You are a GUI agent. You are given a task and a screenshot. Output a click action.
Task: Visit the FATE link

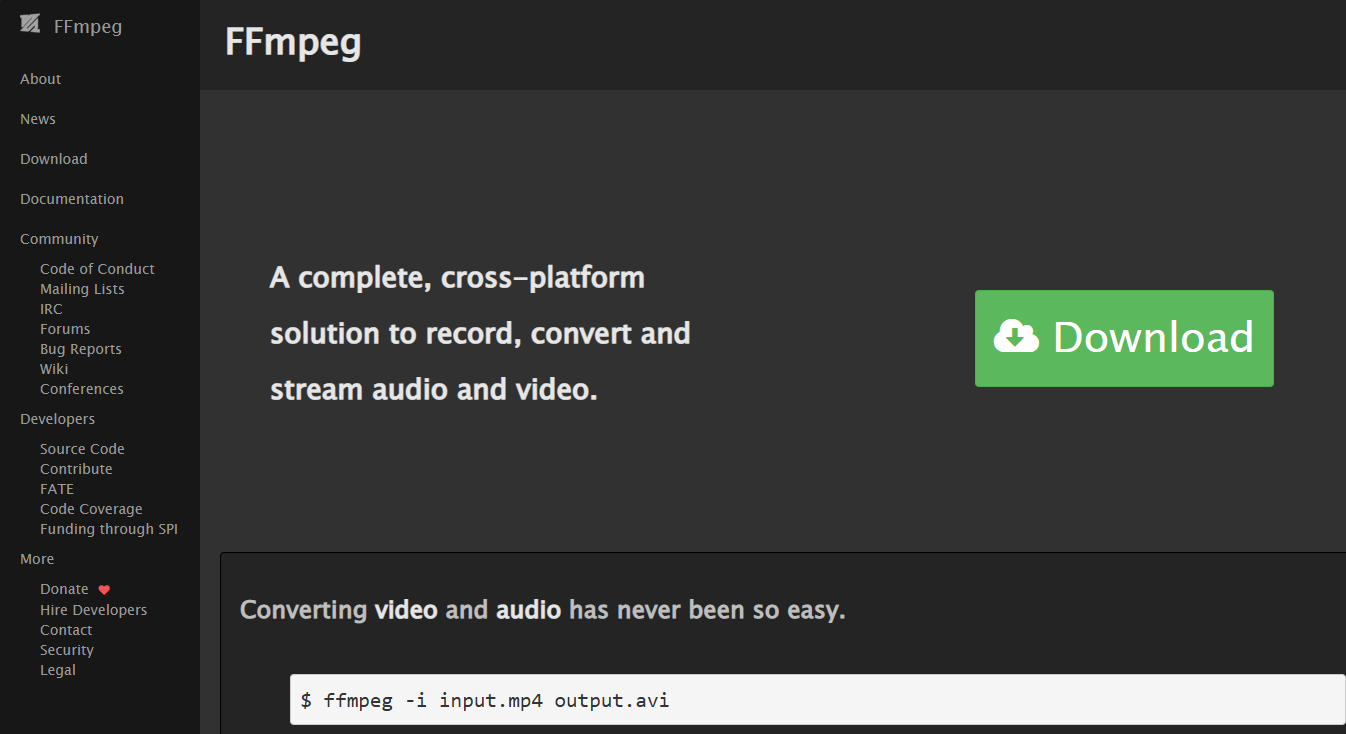(x=57, y=489)
